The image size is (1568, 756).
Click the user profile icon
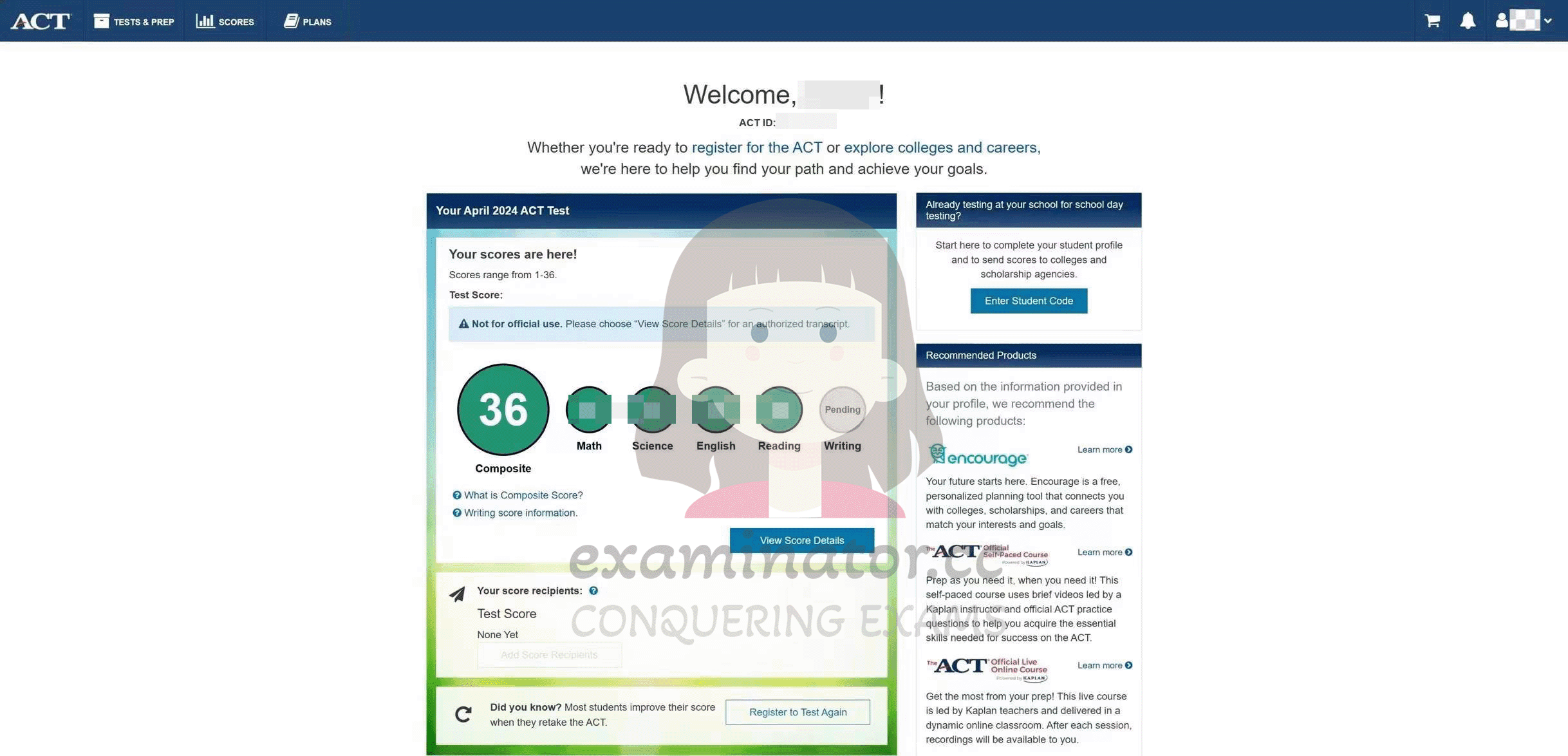[x=1499, y=20]
